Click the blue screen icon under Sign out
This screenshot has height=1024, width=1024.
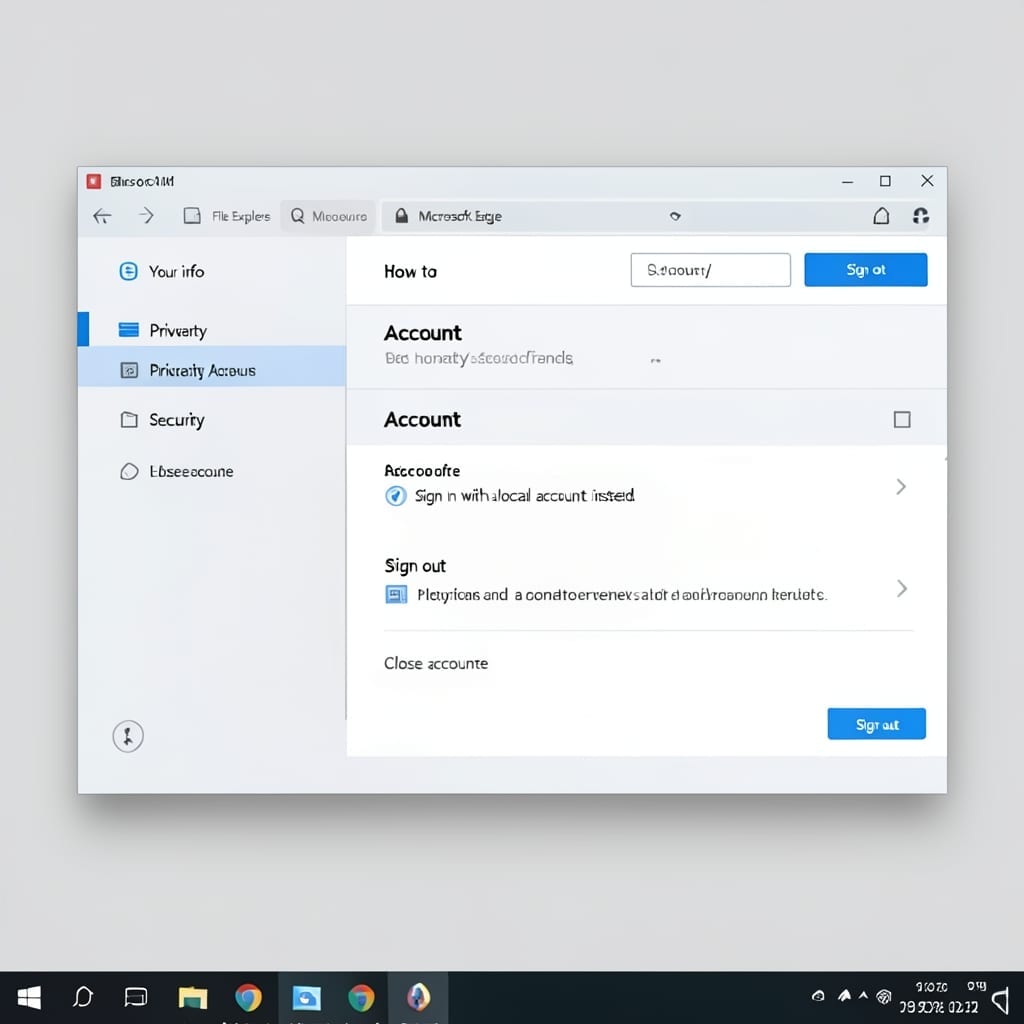[x=396, y=594]
